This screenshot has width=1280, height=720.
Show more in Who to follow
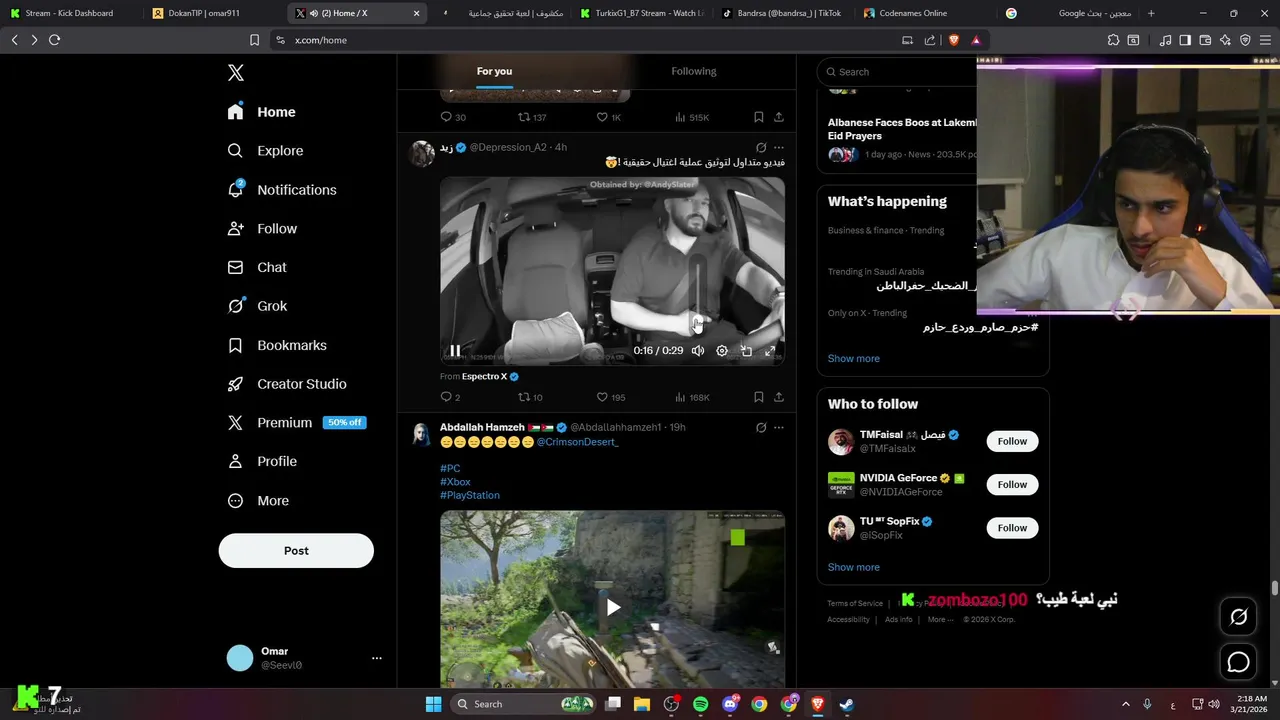[854, 567]
